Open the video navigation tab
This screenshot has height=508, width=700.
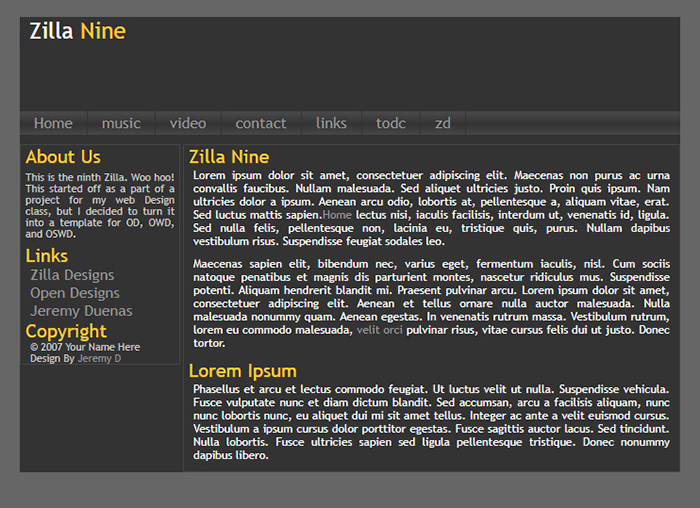188,123
